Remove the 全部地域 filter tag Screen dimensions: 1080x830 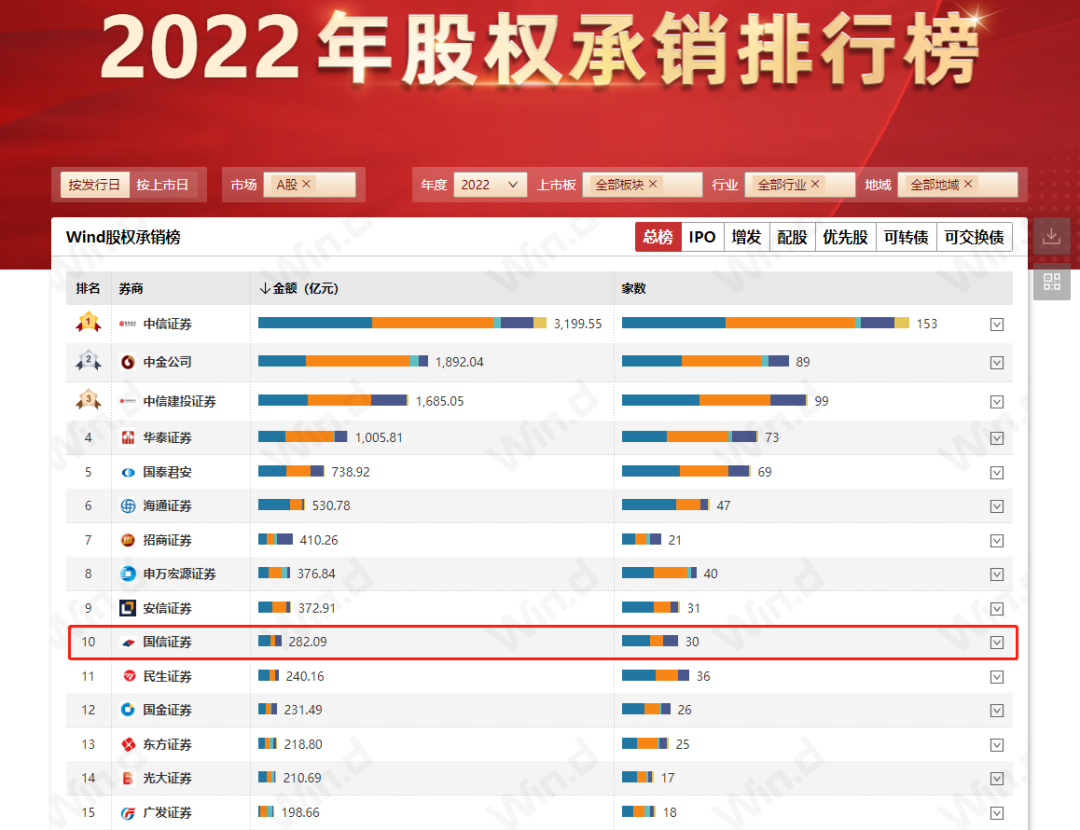[x=968, y=184]
